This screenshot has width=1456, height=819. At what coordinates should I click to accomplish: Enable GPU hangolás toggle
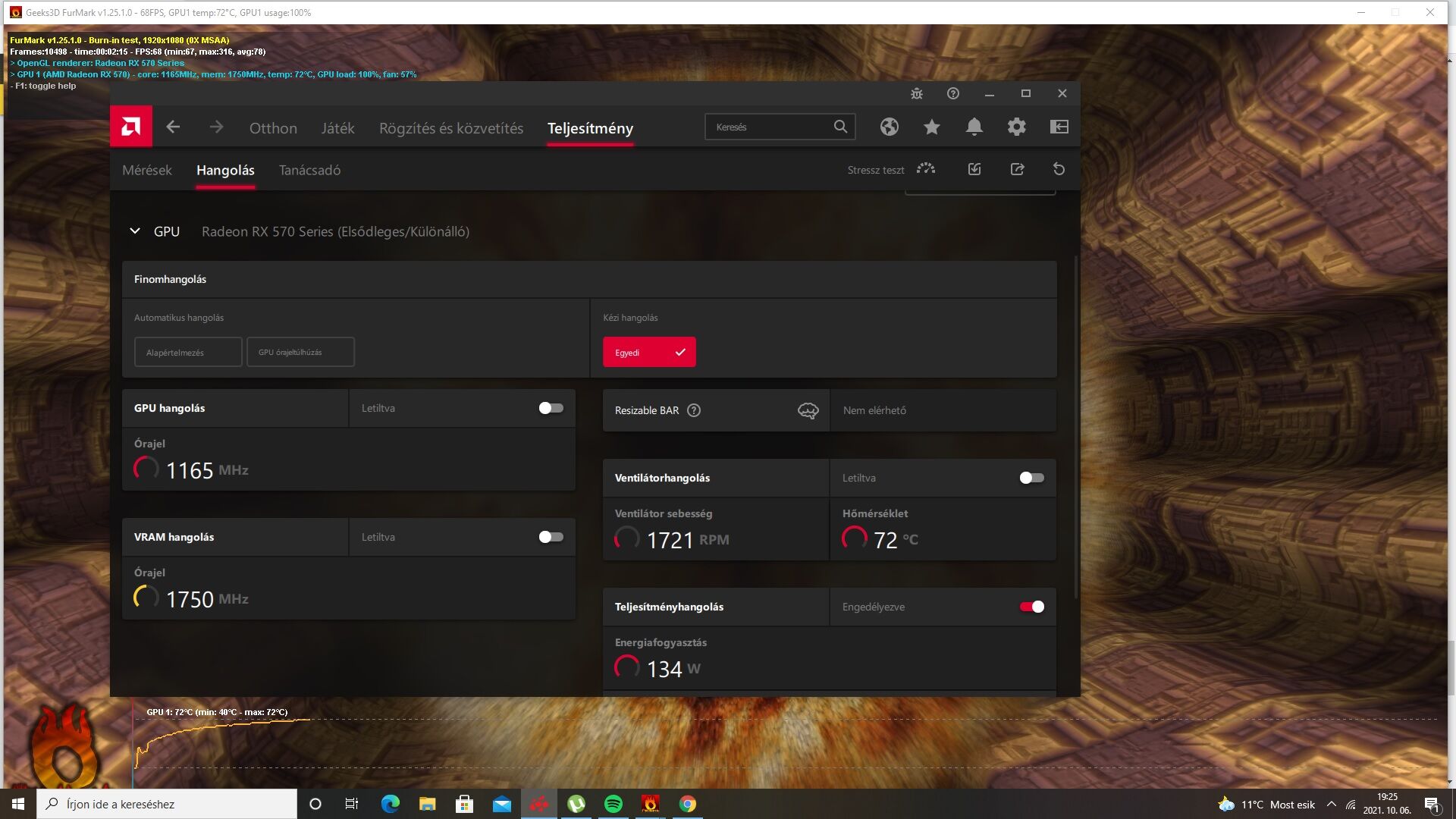pos(551,408)
